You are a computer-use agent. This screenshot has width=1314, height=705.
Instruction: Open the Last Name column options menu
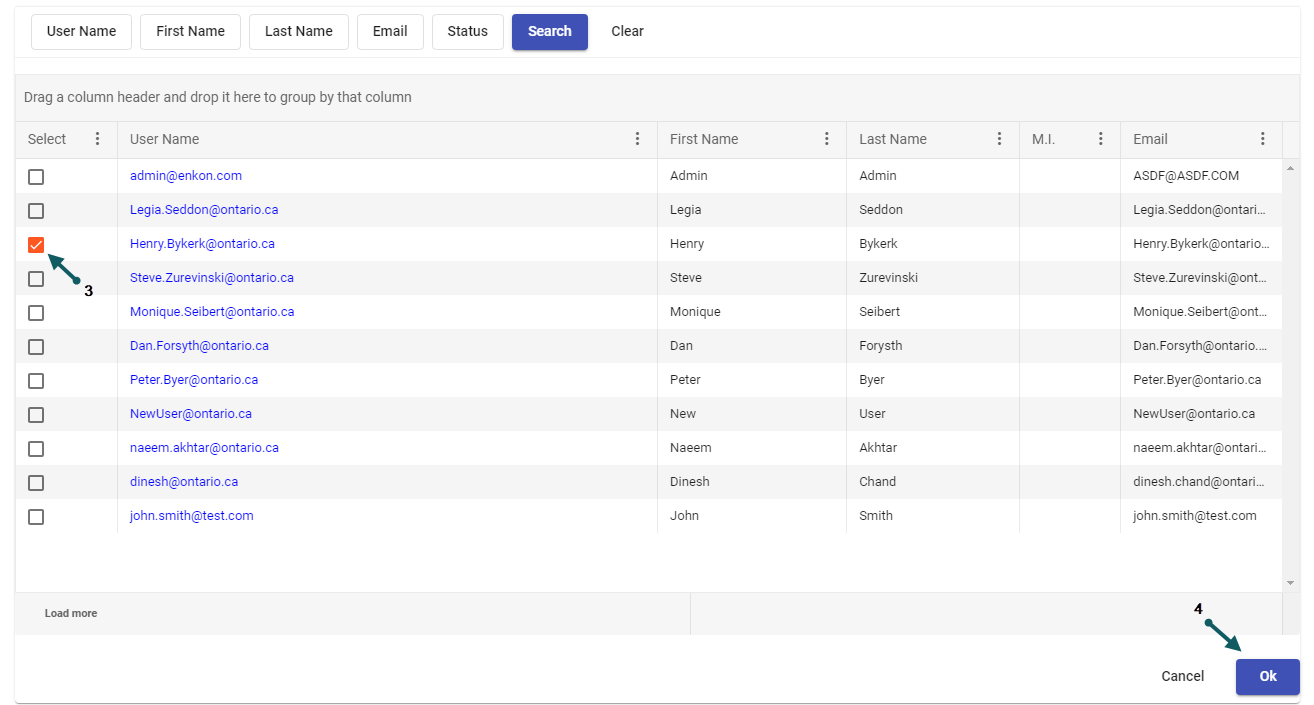(x=999, y=139)
